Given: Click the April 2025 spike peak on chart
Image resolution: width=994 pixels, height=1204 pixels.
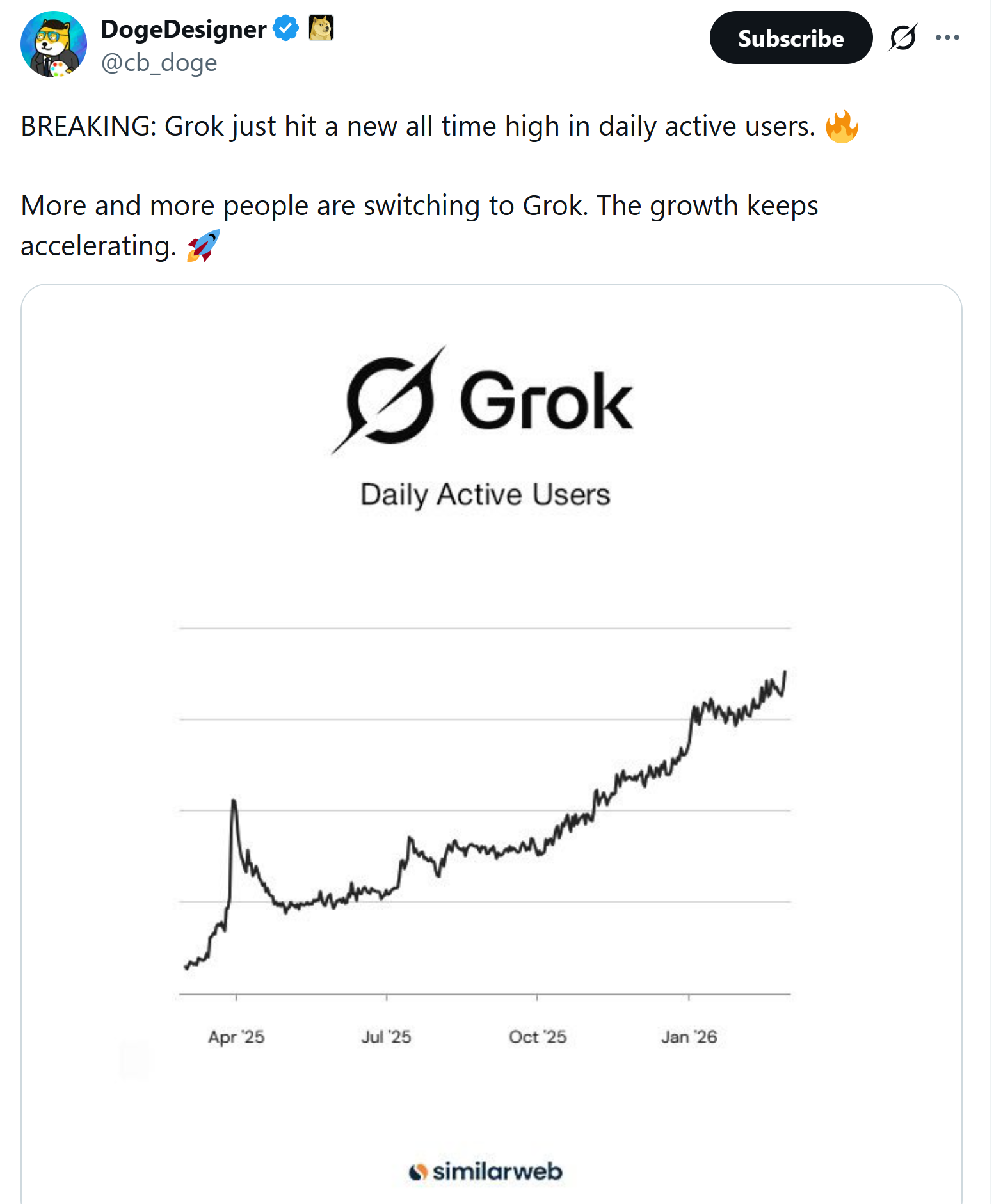Looking at the screenshot, I should (234, 801).
